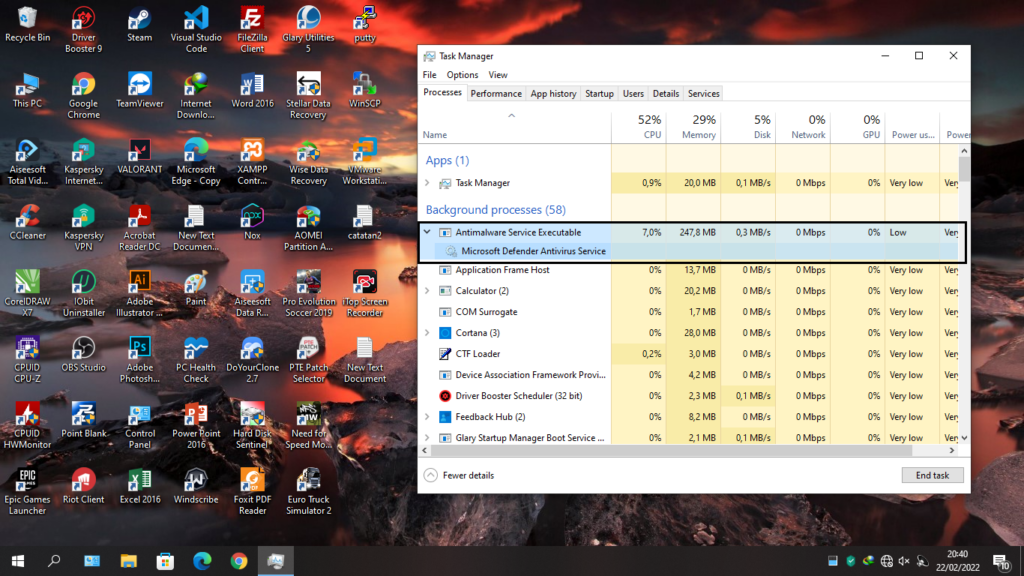Expand the Cortana (3) process group
Viewport: 1024px width, 576px height.
coord(428,333)
